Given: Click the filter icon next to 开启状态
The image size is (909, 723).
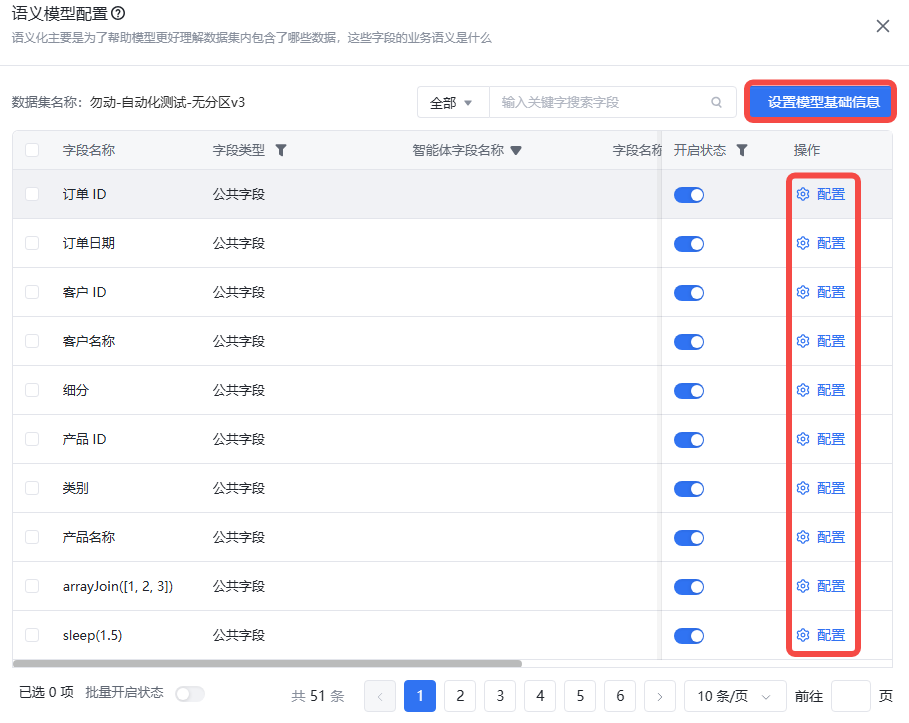Looking at the screenshot, I should [x=742, y=150].
